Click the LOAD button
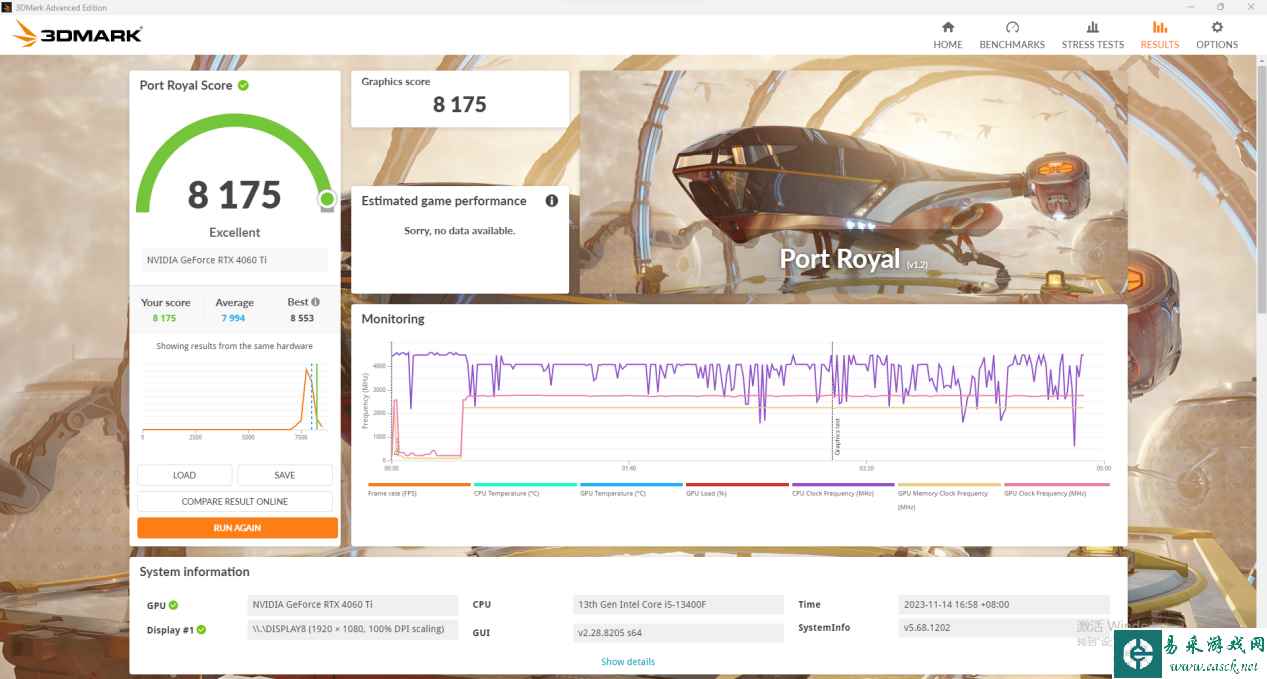The height and width of the screenshot is (679, 1267). coord(184,475)
